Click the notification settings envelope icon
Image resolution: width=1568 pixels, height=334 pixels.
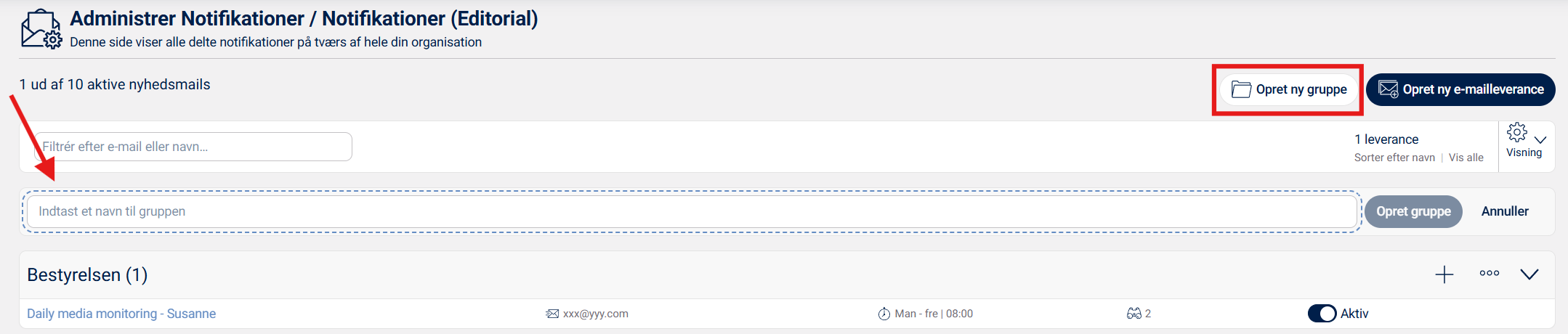(41, 30)
